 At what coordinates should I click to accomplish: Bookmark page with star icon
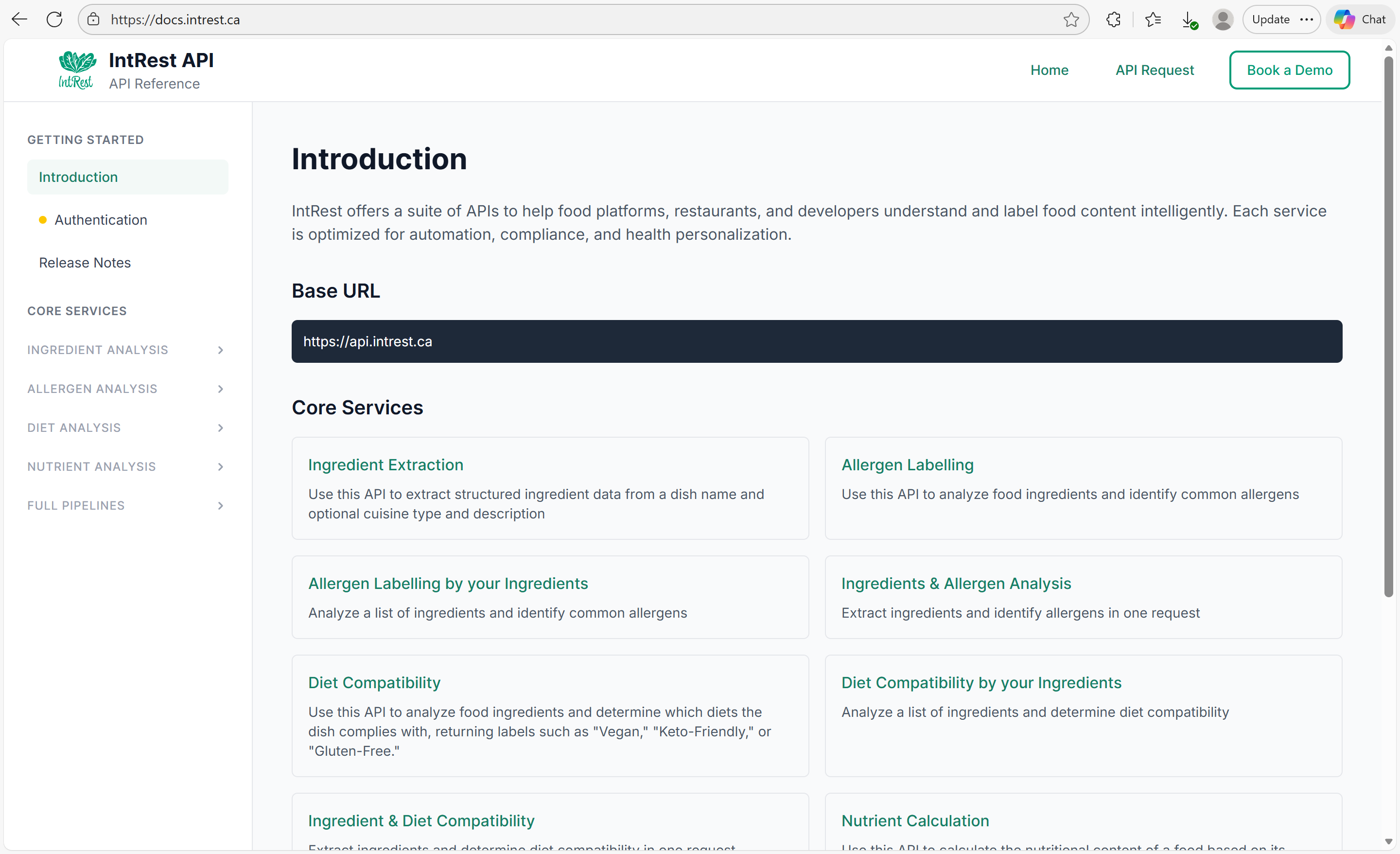click(x=1070, y=19)
